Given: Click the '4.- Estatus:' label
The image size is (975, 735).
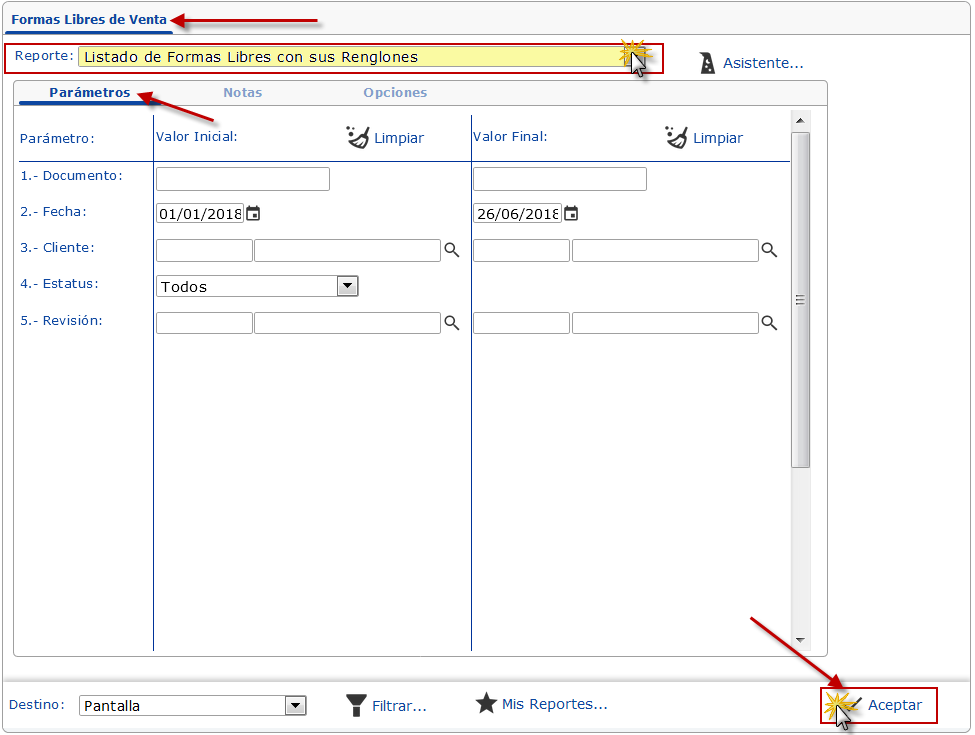Looking at the screenshot, I should pyautogui.click(x=59, y=284).
